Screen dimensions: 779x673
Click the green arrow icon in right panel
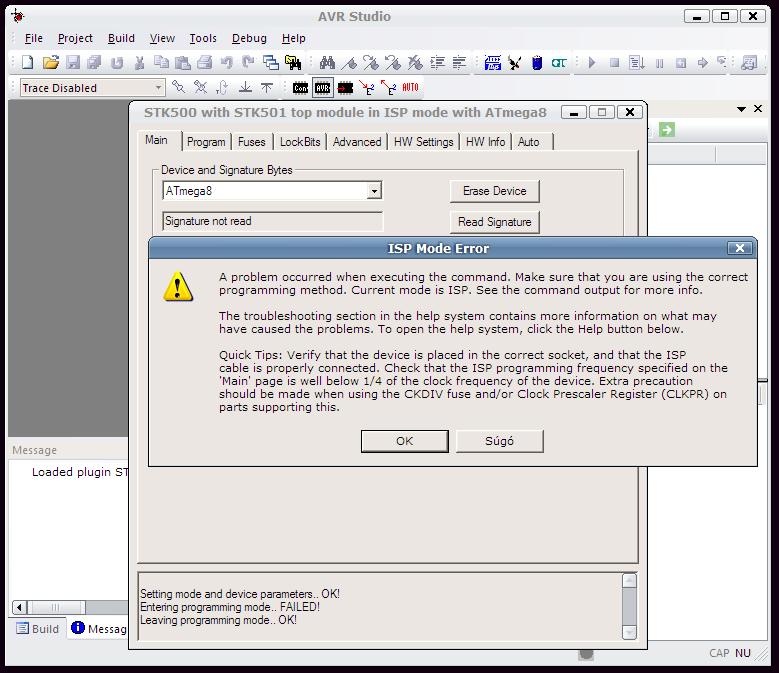pos(667,130)
